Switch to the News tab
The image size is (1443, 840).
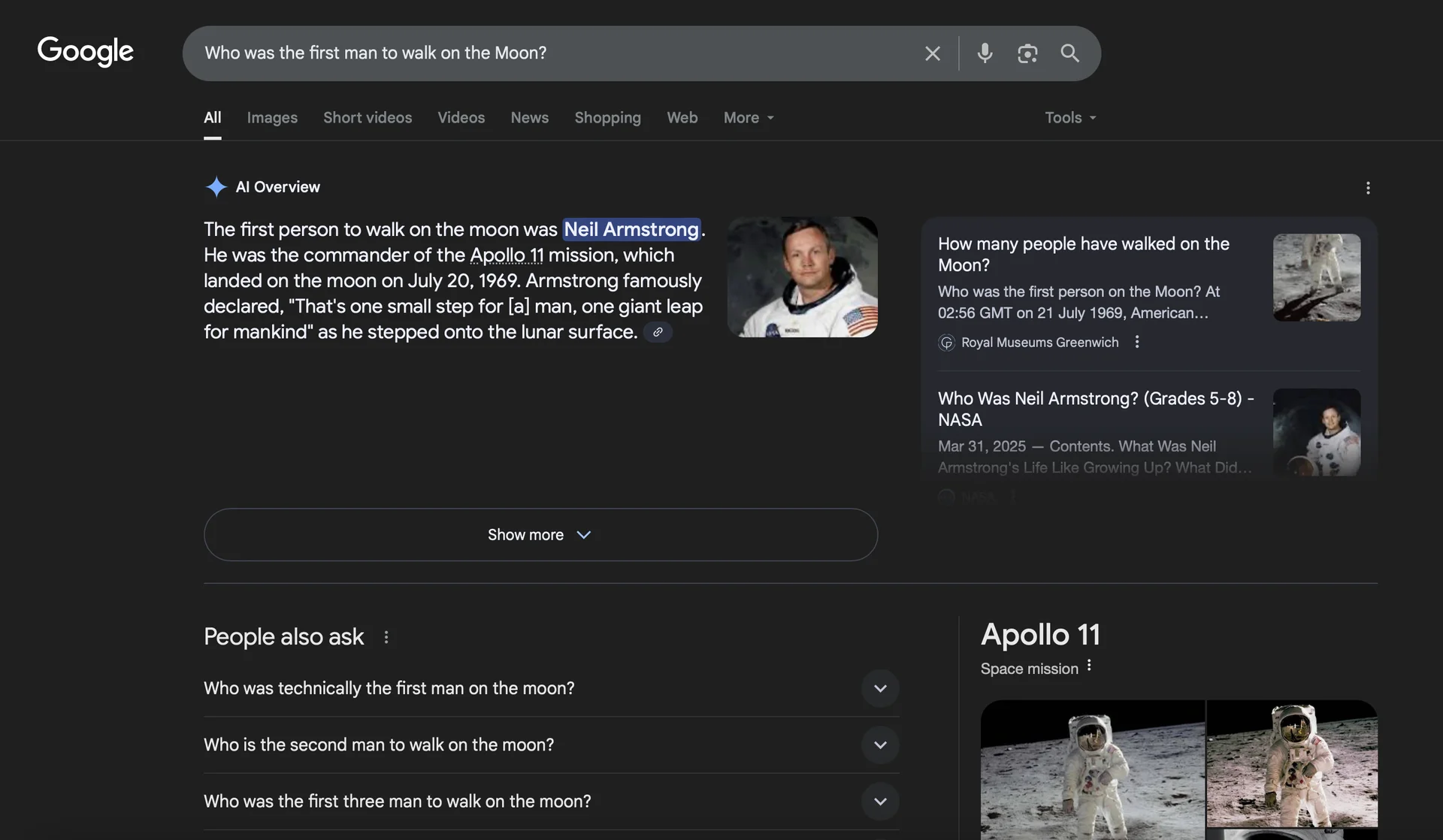point(529,117)
